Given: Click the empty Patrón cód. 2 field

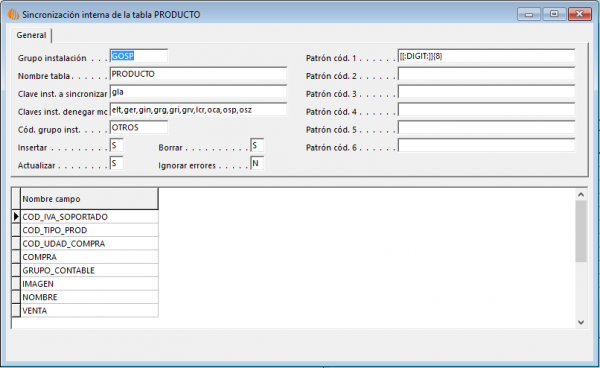Looking at the screenshot, I should [x=486, y=74].
